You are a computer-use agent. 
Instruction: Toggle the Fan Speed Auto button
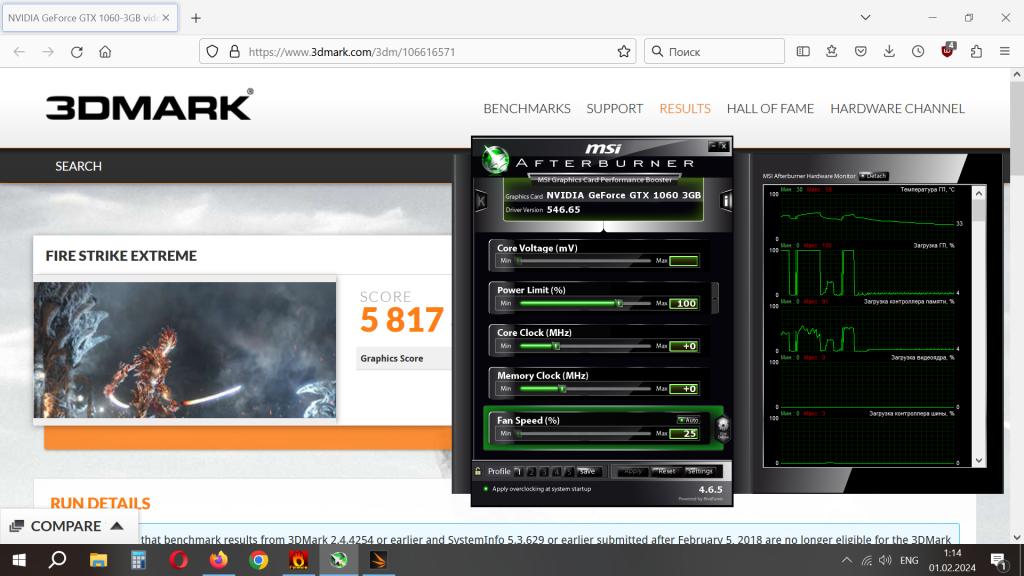click(688, 420)
